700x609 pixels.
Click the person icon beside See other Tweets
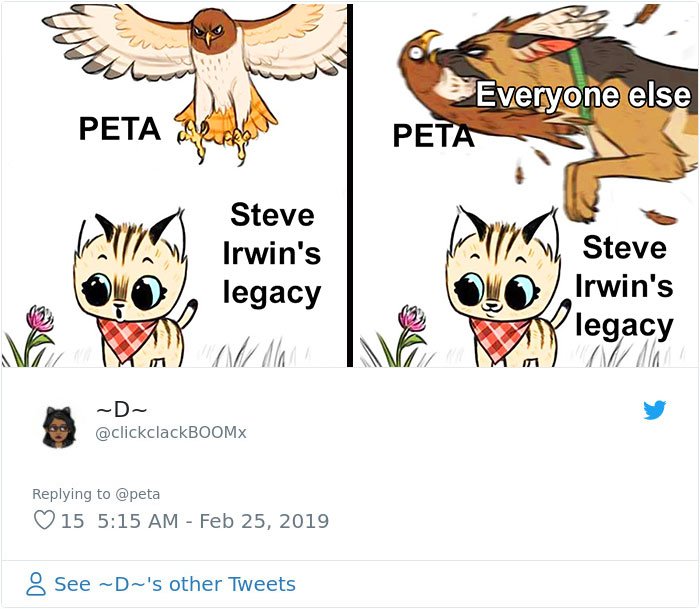click(36, 584)
